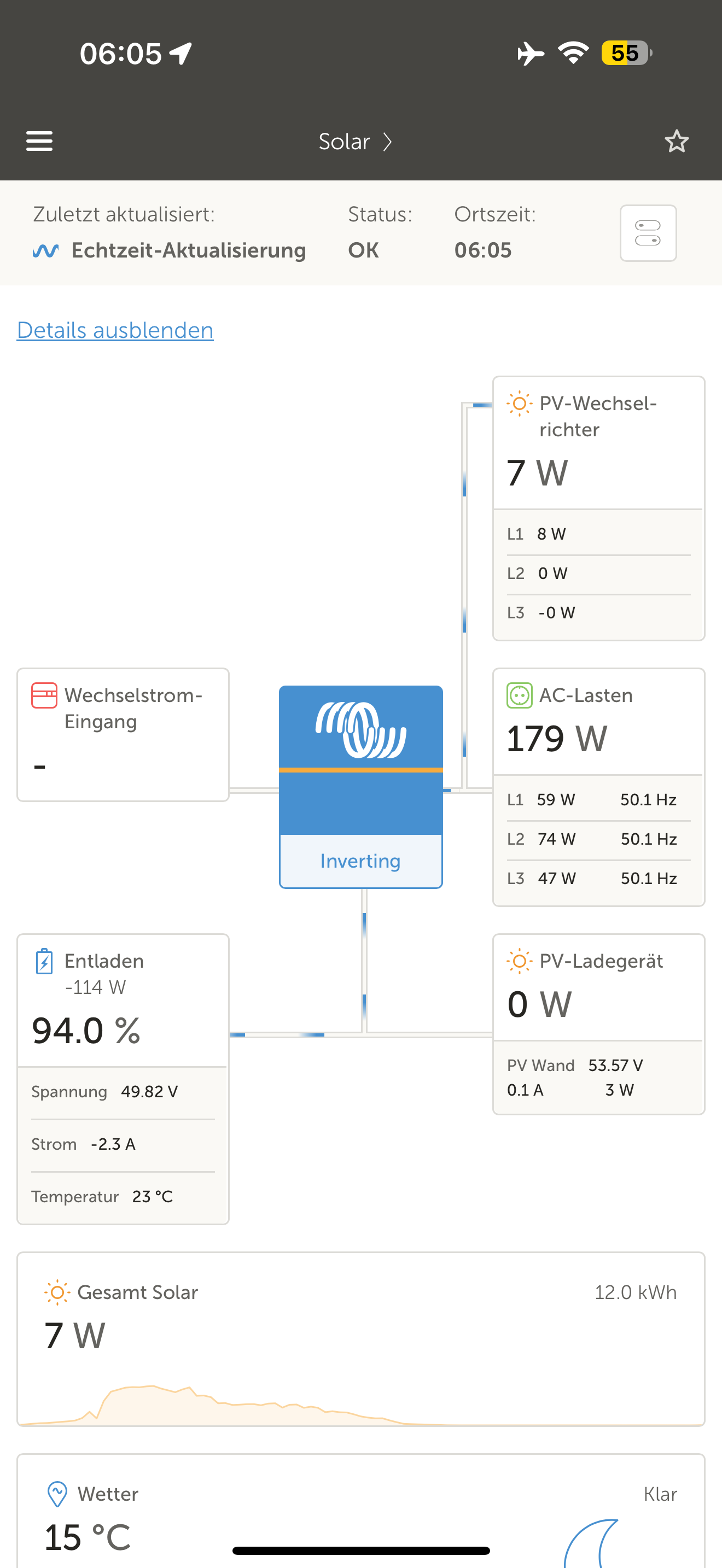
Task: Tap the PV-Ladegerät sun icon
Action: [x=519, y=961]
